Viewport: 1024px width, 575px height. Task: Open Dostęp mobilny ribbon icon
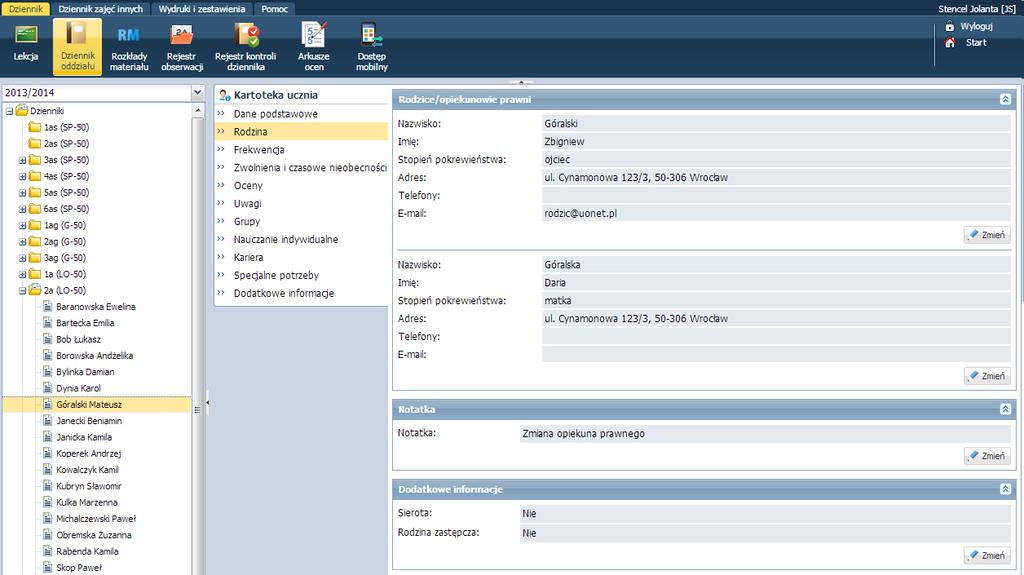(372, 35)
